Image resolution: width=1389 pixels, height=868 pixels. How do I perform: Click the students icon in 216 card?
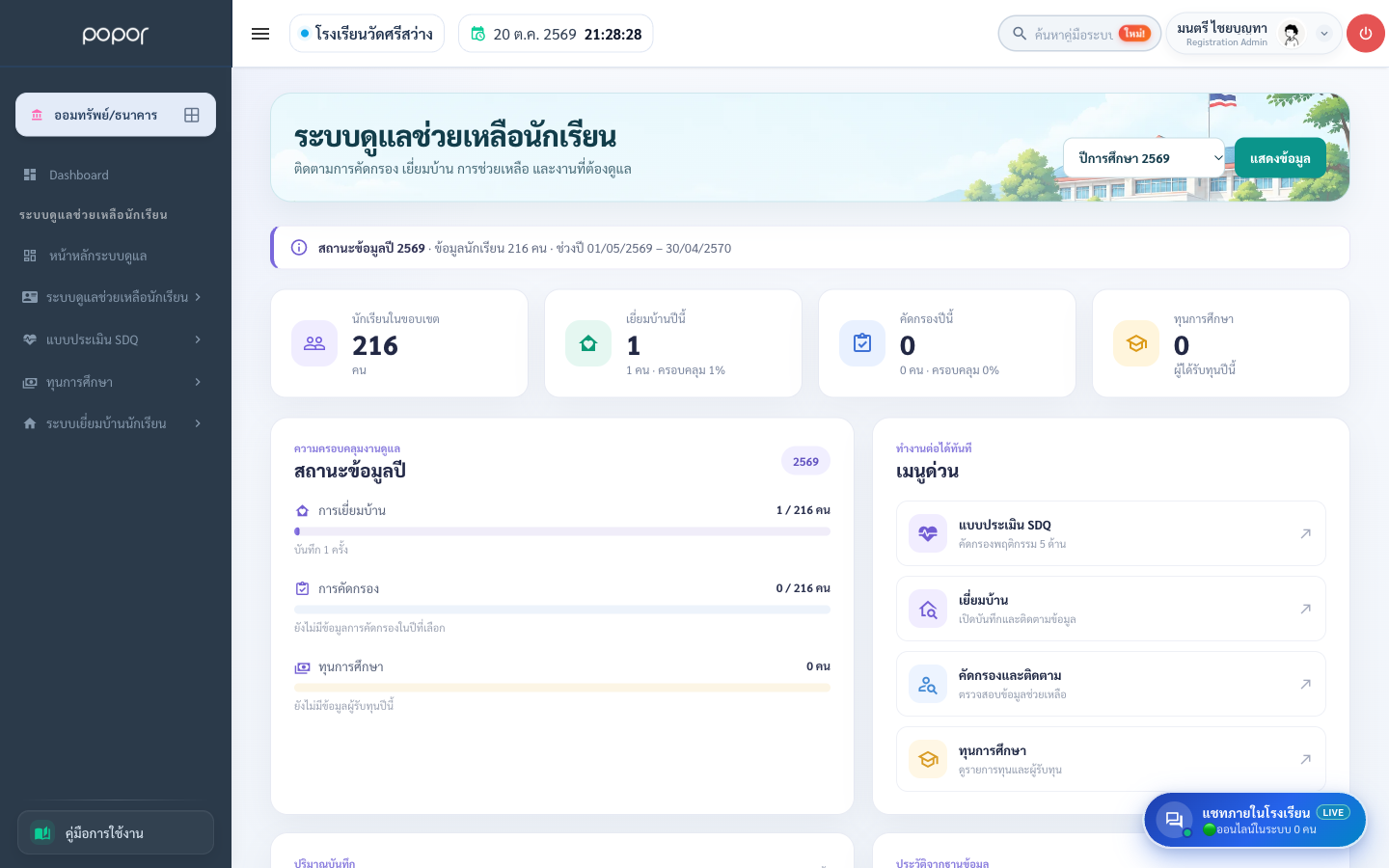point(314,343)
